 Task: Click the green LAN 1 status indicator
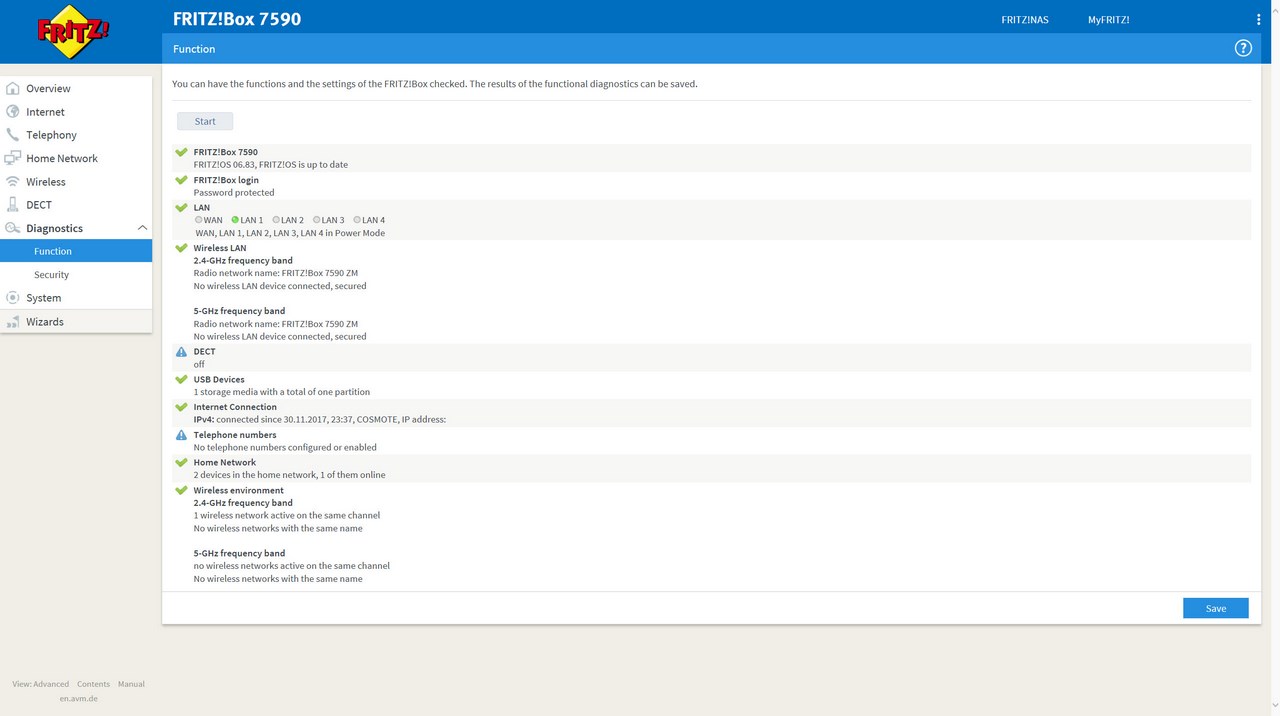click(x=235, y=220)
